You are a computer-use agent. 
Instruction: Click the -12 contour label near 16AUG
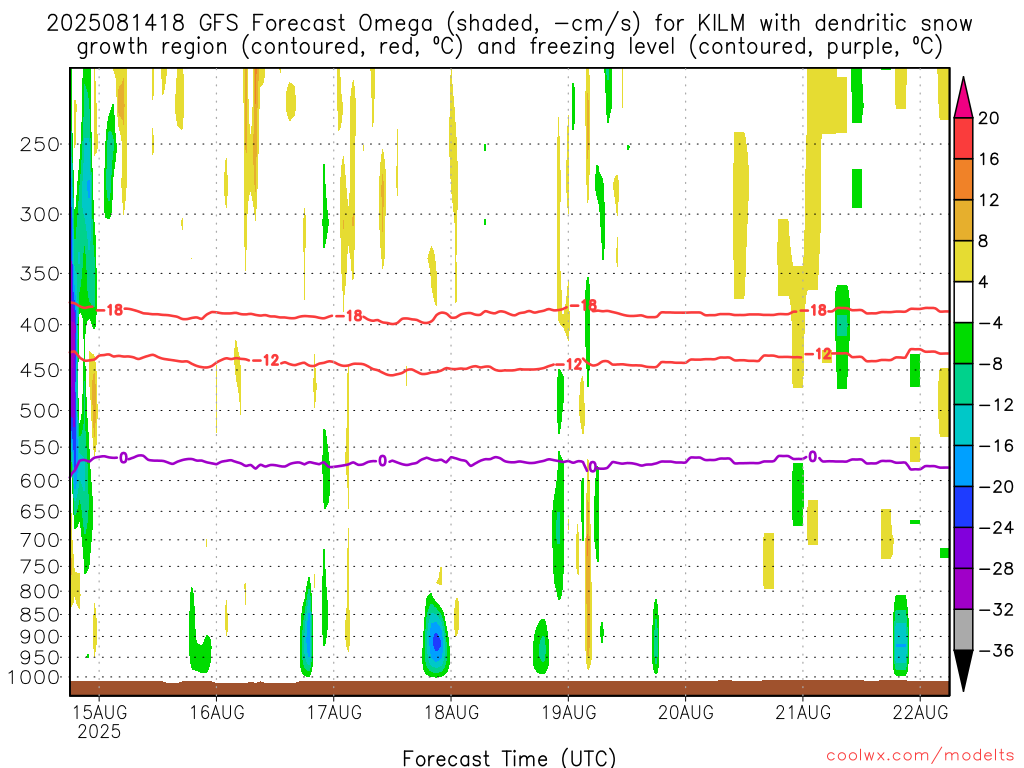click(266, 360)
